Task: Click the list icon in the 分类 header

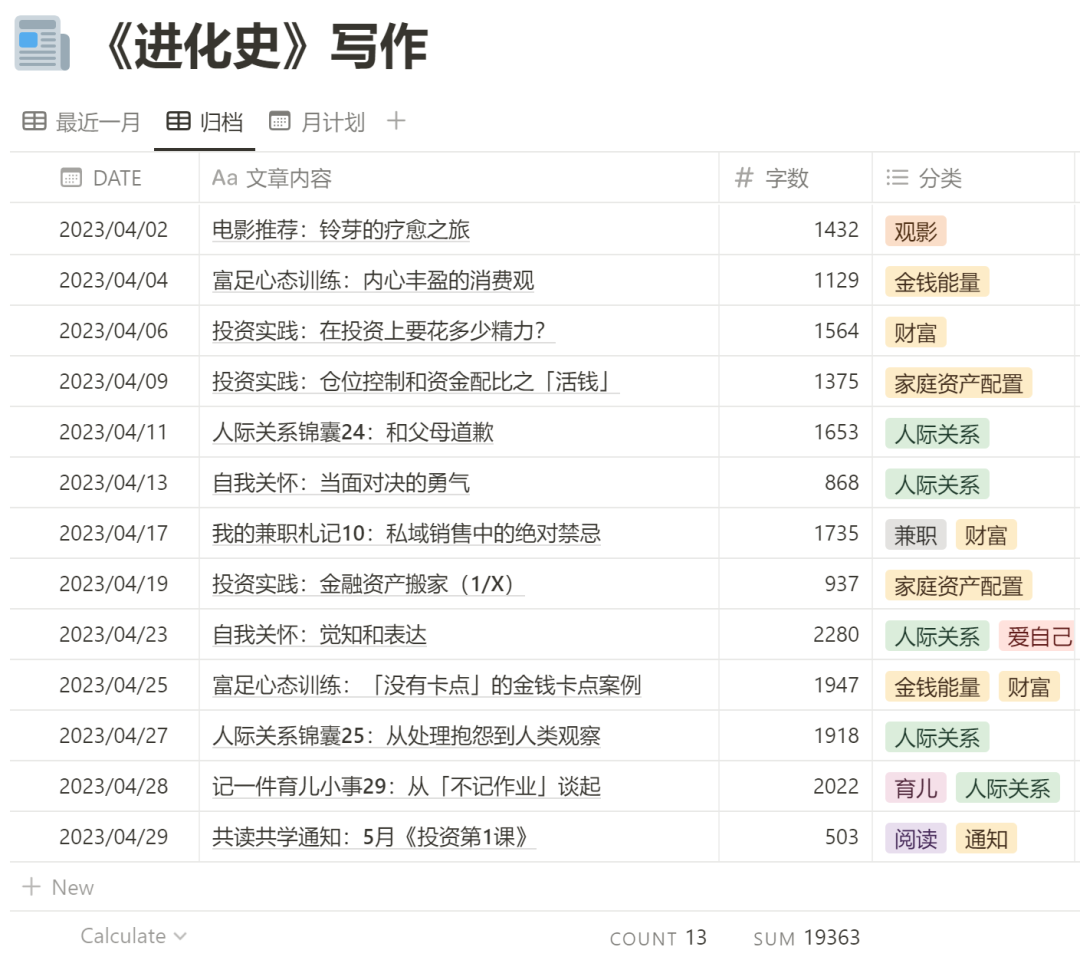Action: pos(897,178)
